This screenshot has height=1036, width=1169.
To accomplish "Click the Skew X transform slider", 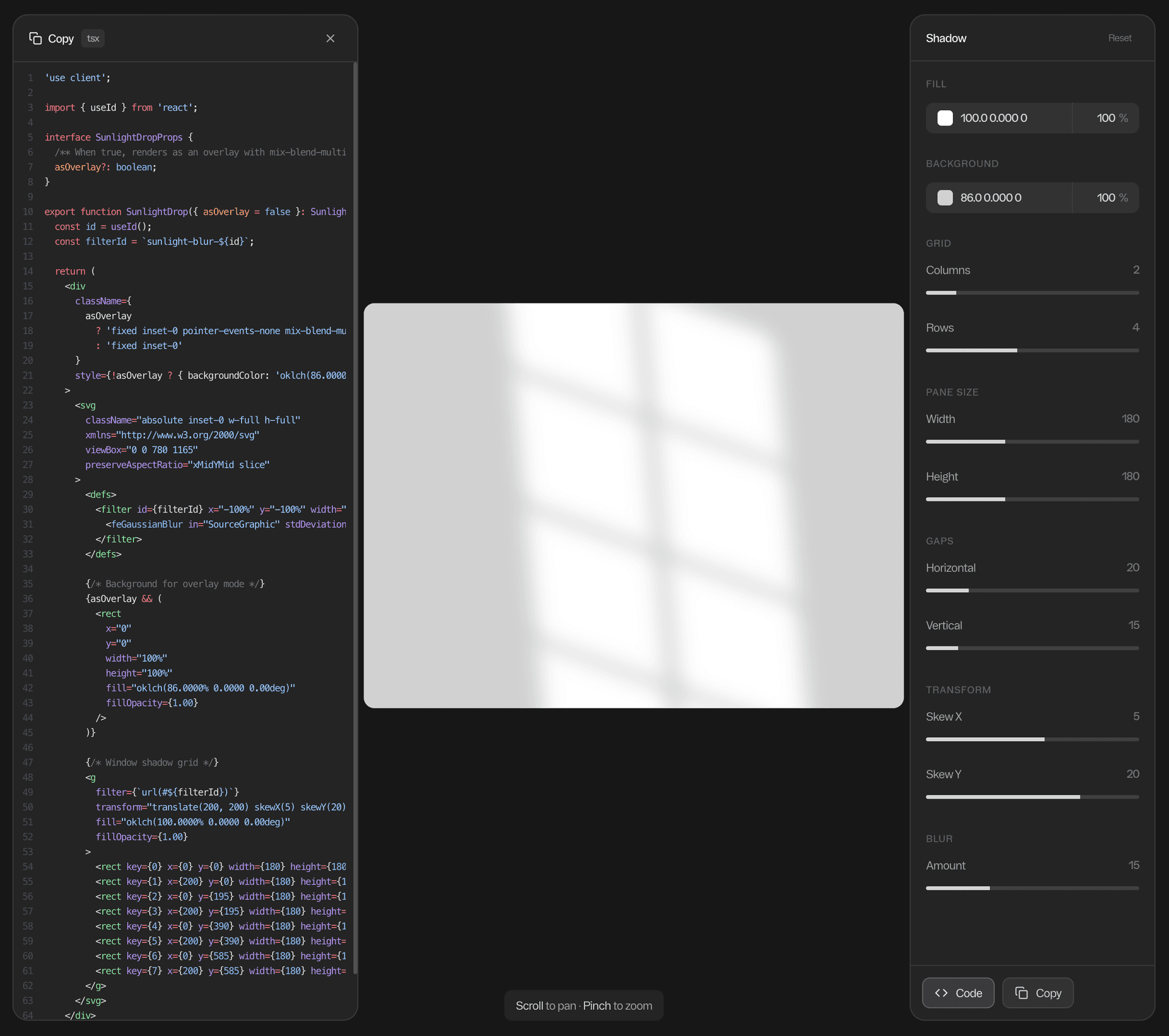I will [x=1042, y=739].
